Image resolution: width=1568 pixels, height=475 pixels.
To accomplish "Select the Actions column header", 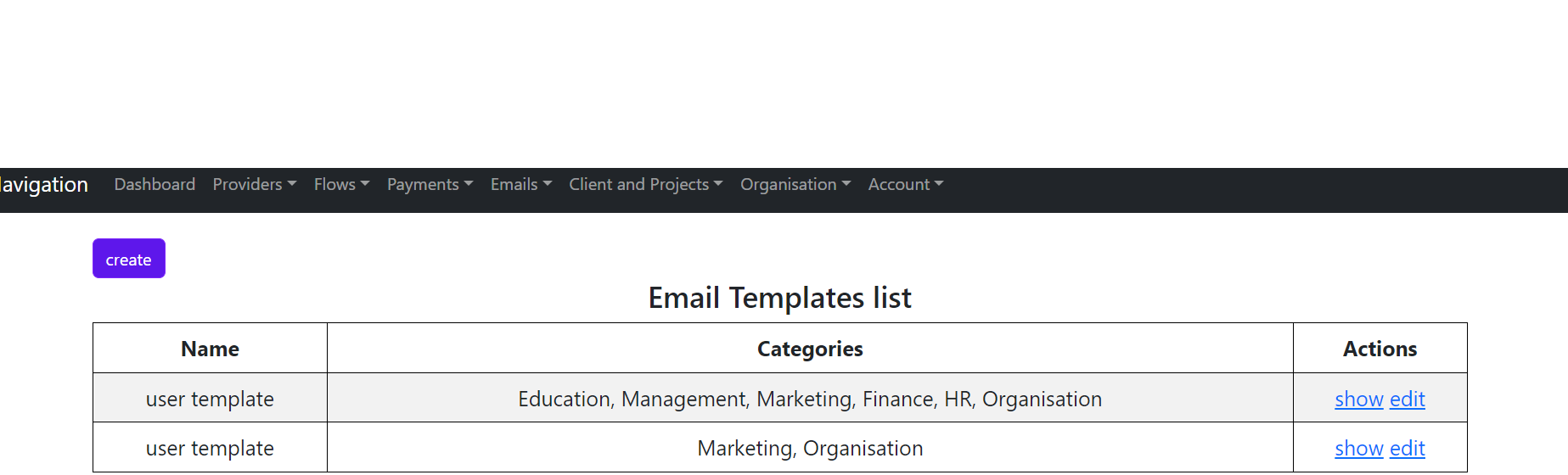I will 1380,349.
